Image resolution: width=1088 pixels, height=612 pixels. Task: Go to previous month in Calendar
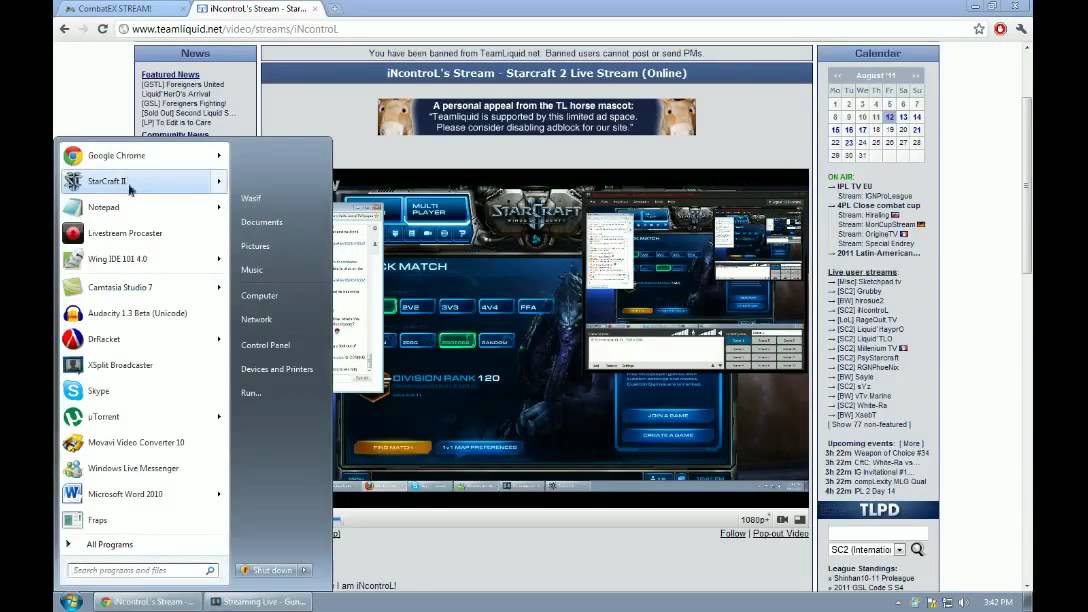[838, 76]
